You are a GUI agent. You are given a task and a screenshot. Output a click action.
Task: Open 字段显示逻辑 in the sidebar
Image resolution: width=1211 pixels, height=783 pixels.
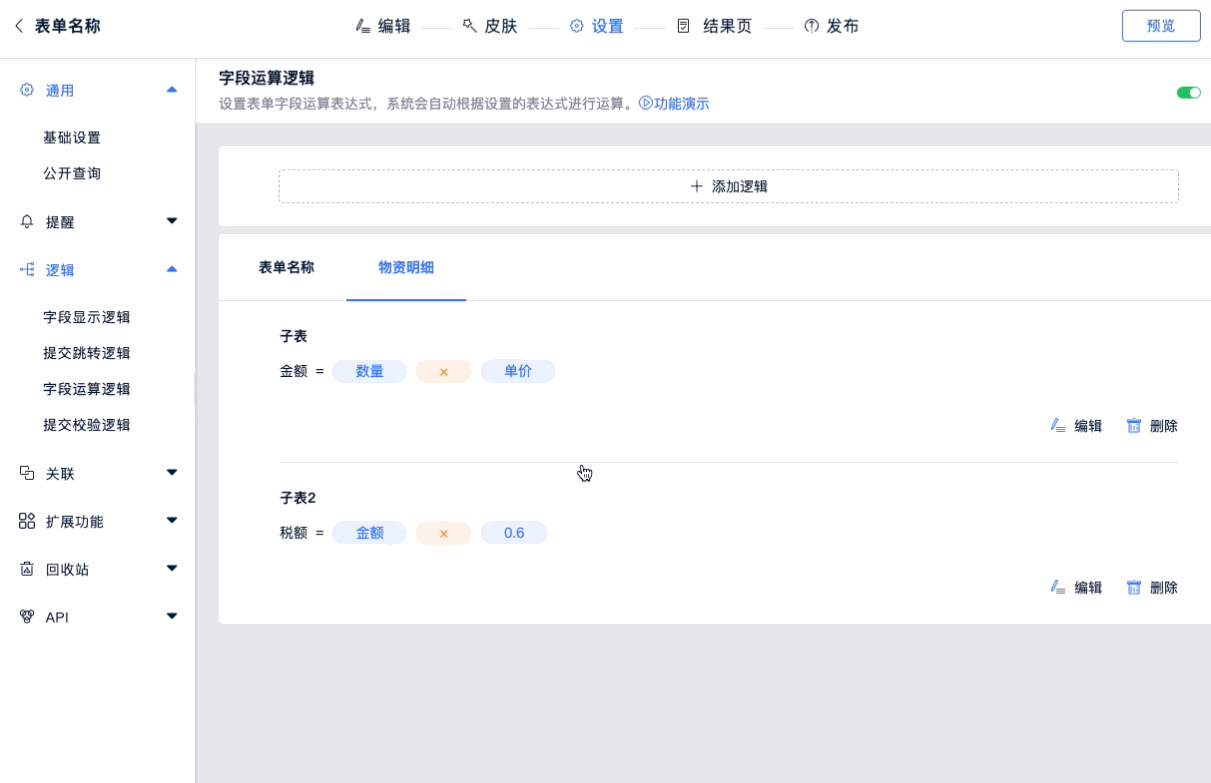(87, 317)
